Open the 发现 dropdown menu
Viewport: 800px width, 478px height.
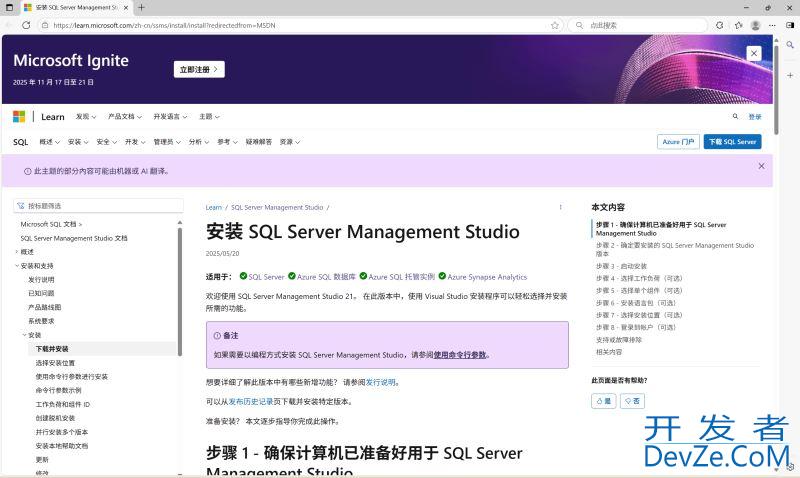(x=86, y=117)
